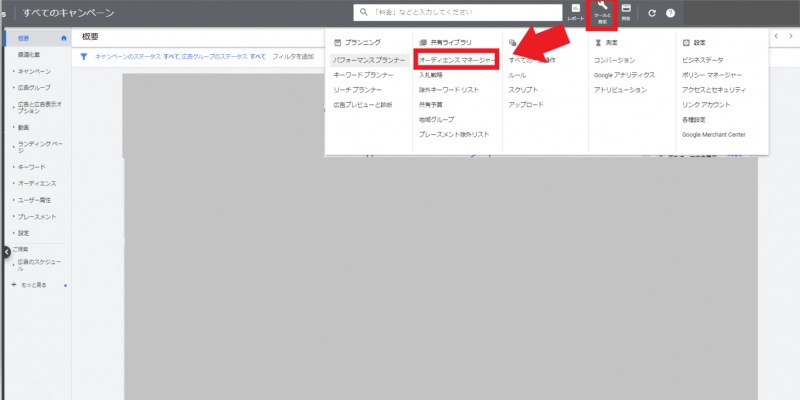Open コンバージョン menu item
The height and width of the screenshot is (400, 800).
pos(614,60)
